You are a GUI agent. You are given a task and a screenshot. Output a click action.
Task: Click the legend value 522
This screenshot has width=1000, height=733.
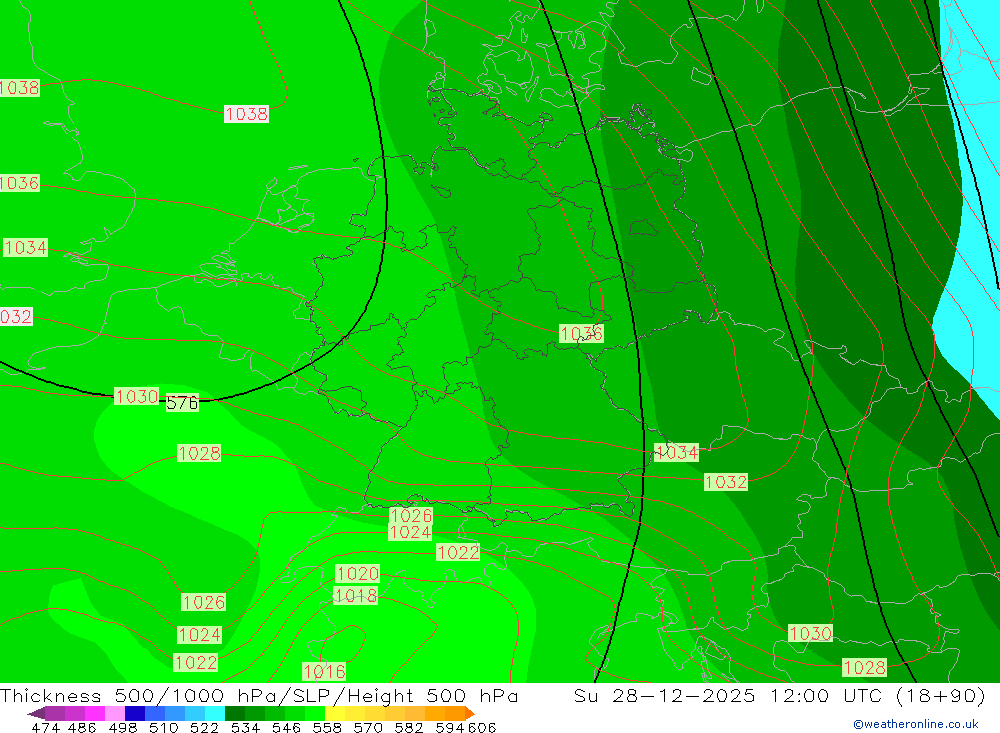click(204, 728)
